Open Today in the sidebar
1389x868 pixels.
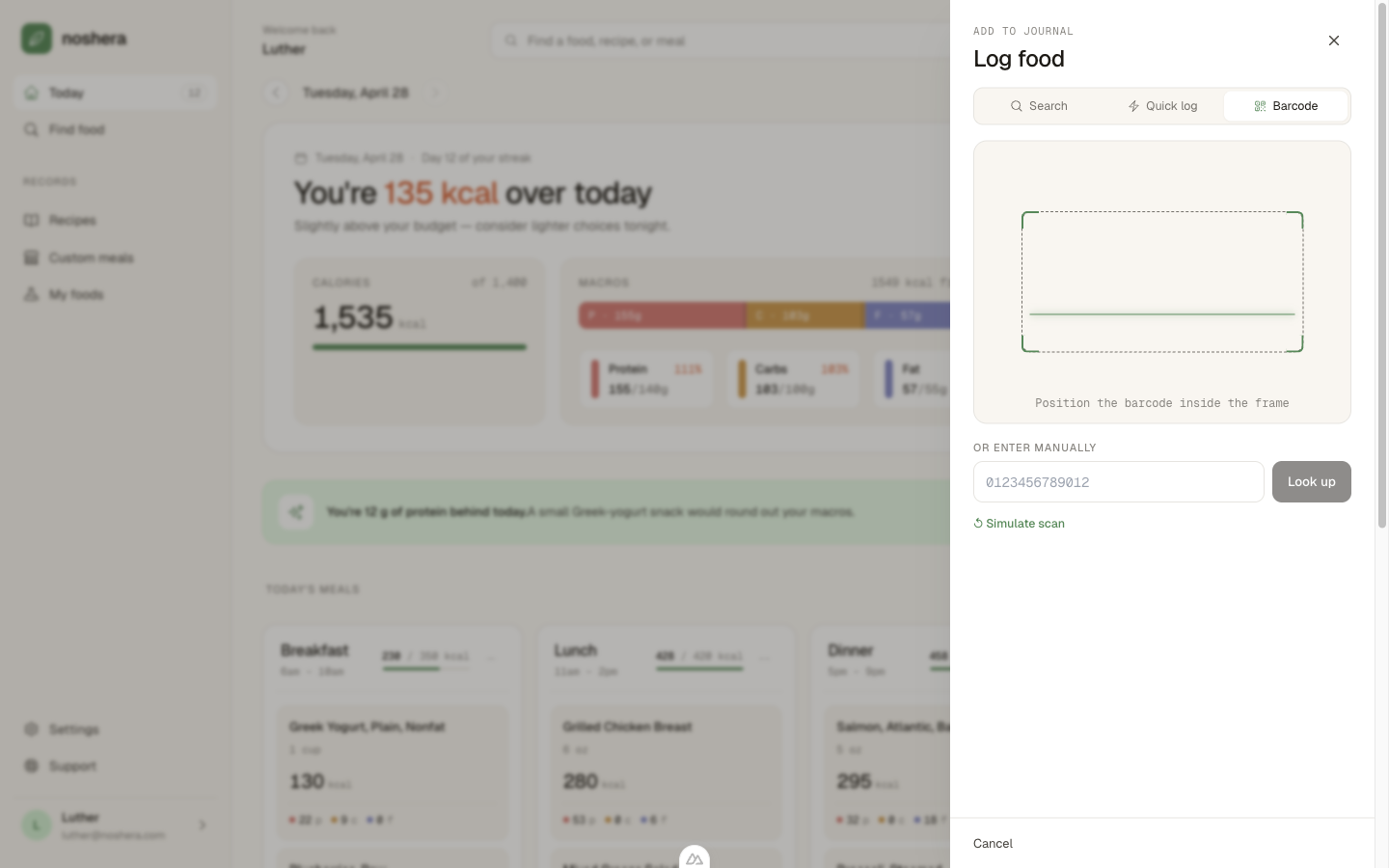[x=115, y=93]
